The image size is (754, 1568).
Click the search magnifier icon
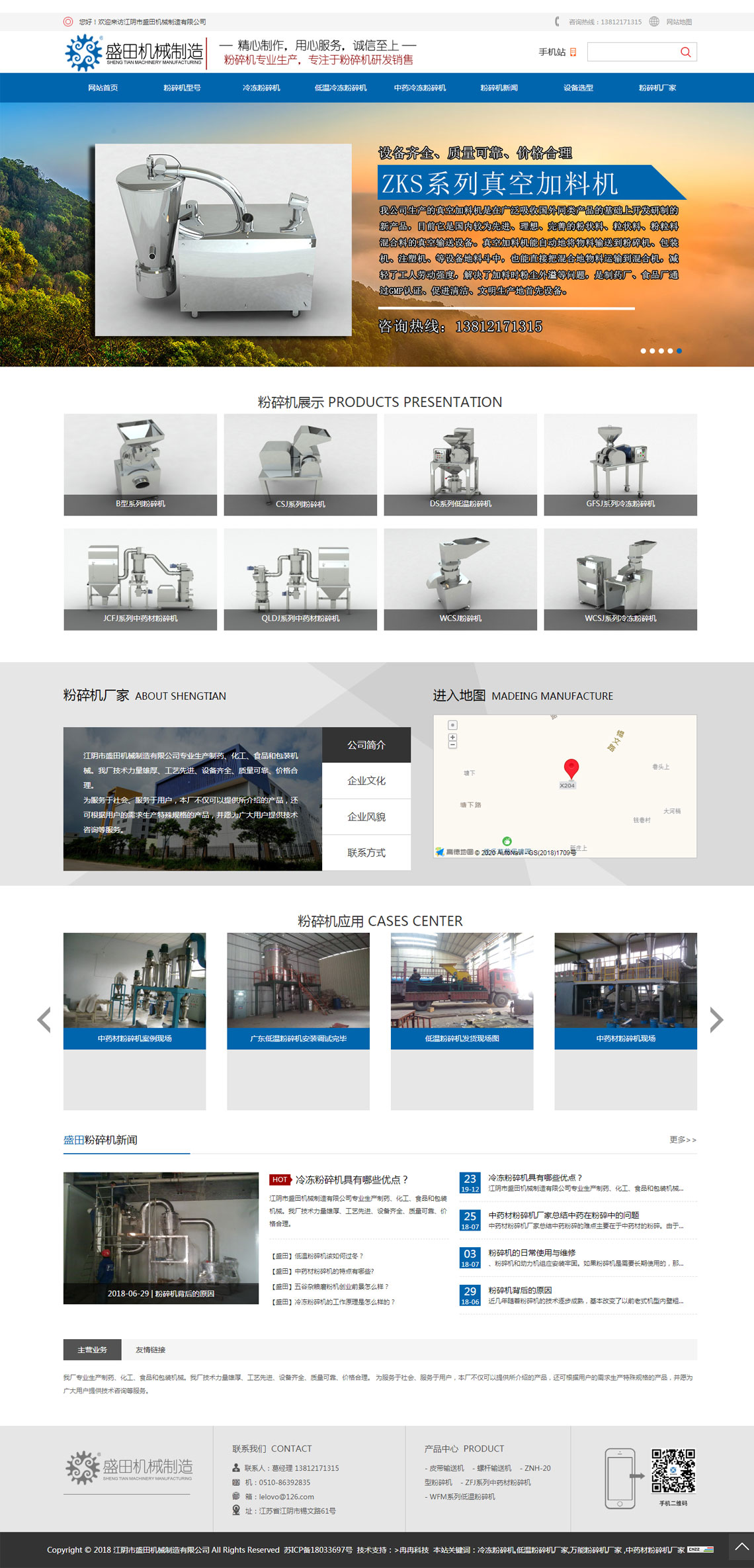(x=685, y=52)
